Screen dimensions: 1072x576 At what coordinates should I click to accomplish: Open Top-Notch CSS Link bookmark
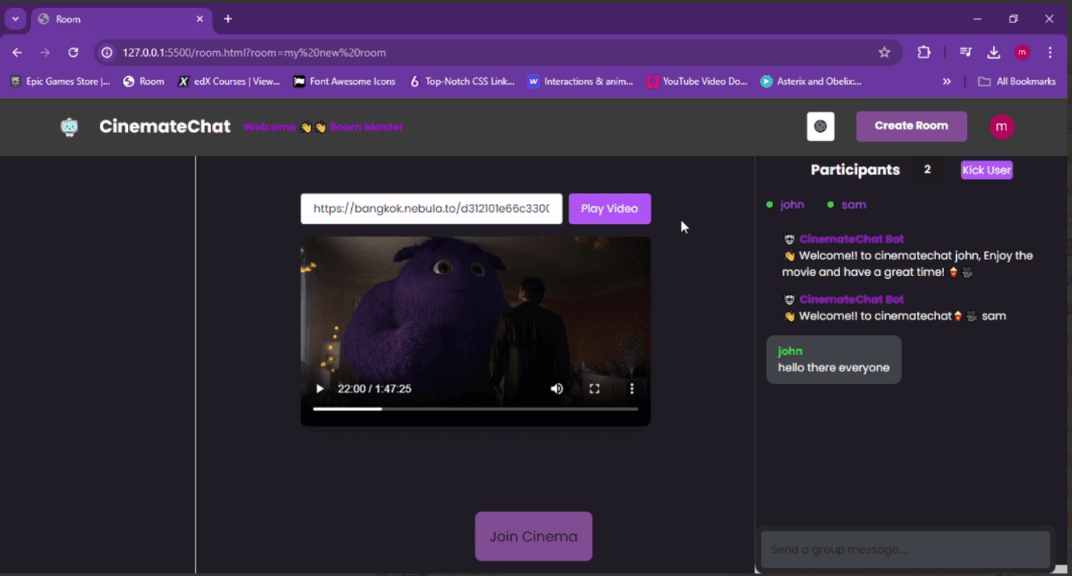pyautogui.click(x=461, y=81)
